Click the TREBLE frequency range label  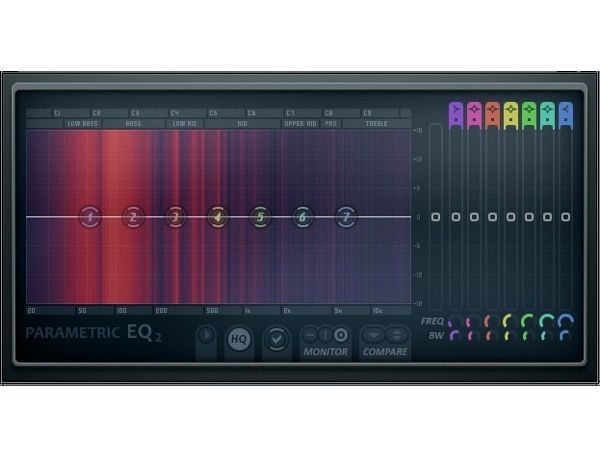tap(376, 124)
